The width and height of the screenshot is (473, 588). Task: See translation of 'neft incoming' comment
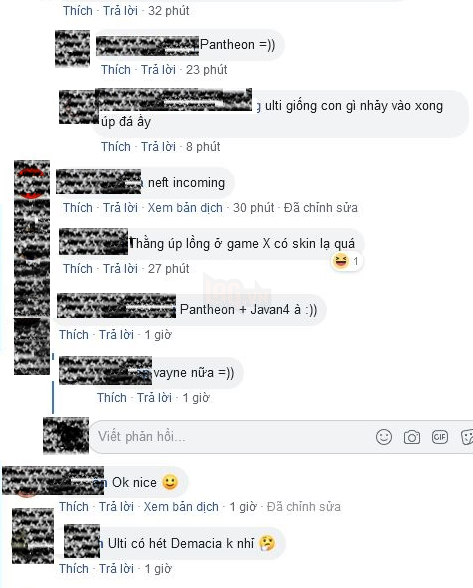[185, 208]
